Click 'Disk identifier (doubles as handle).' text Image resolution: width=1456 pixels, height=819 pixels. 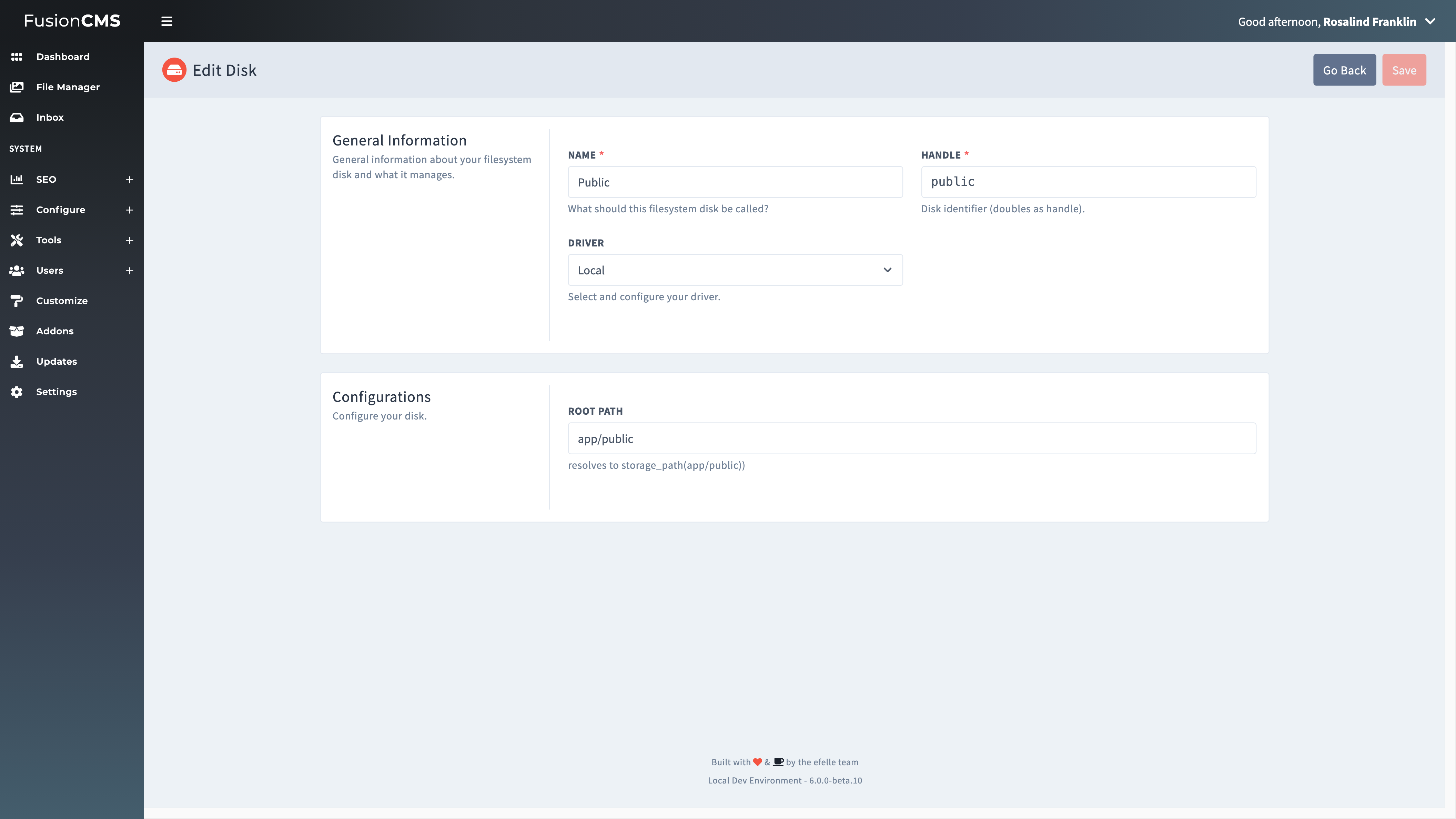tap(1003, 209)
